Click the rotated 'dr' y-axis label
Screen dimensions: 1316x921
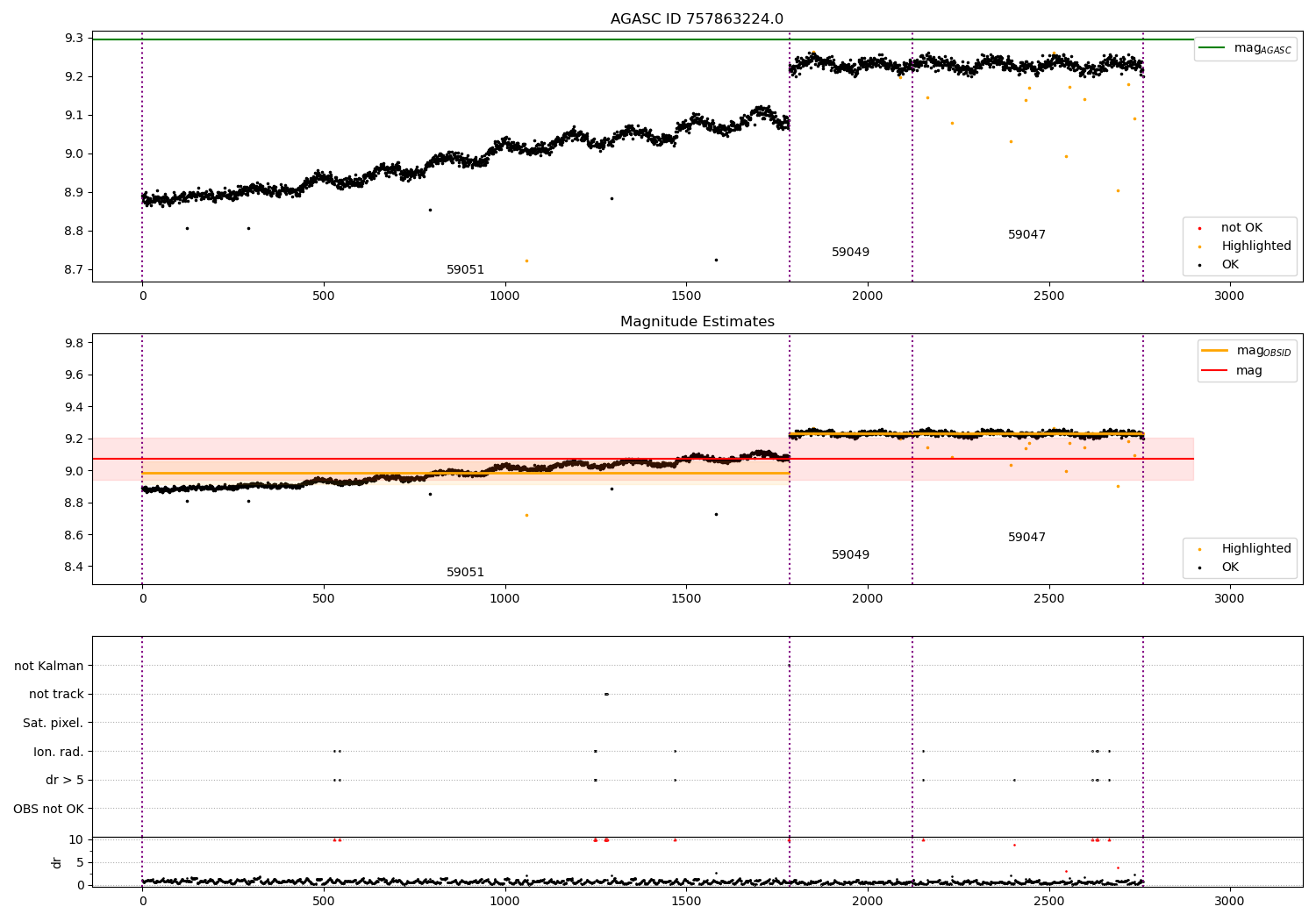tap(57, 862)
